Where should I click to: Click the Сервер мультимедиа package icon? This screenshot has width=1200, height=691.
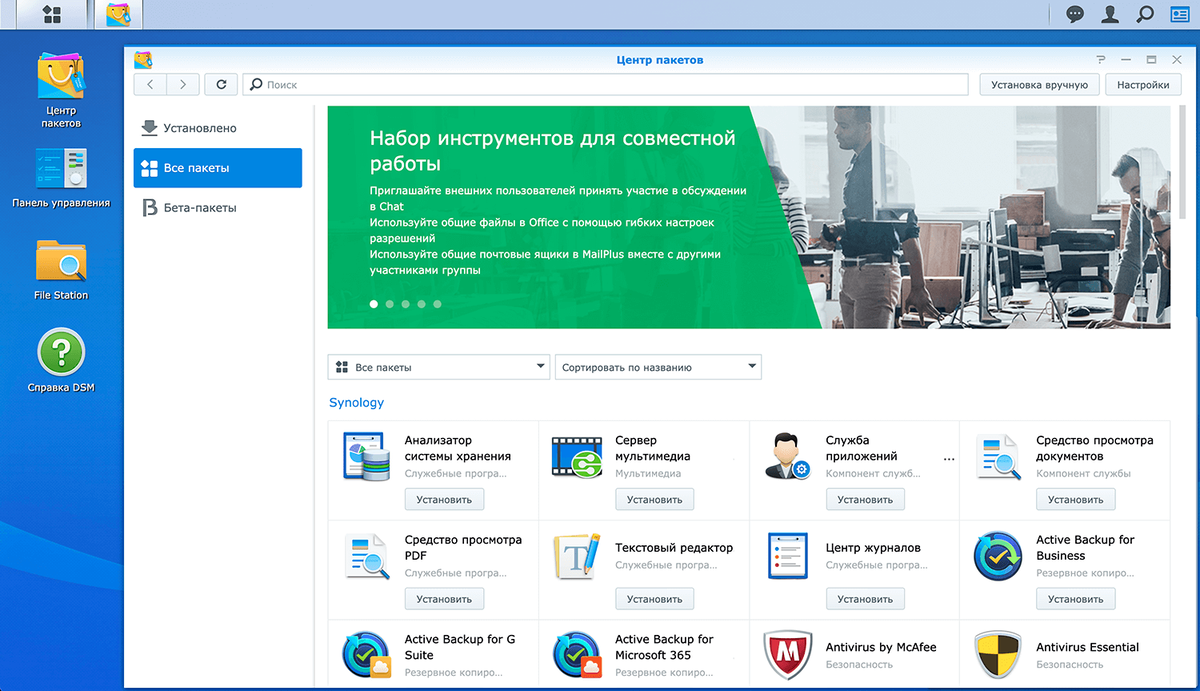[576, 457]
